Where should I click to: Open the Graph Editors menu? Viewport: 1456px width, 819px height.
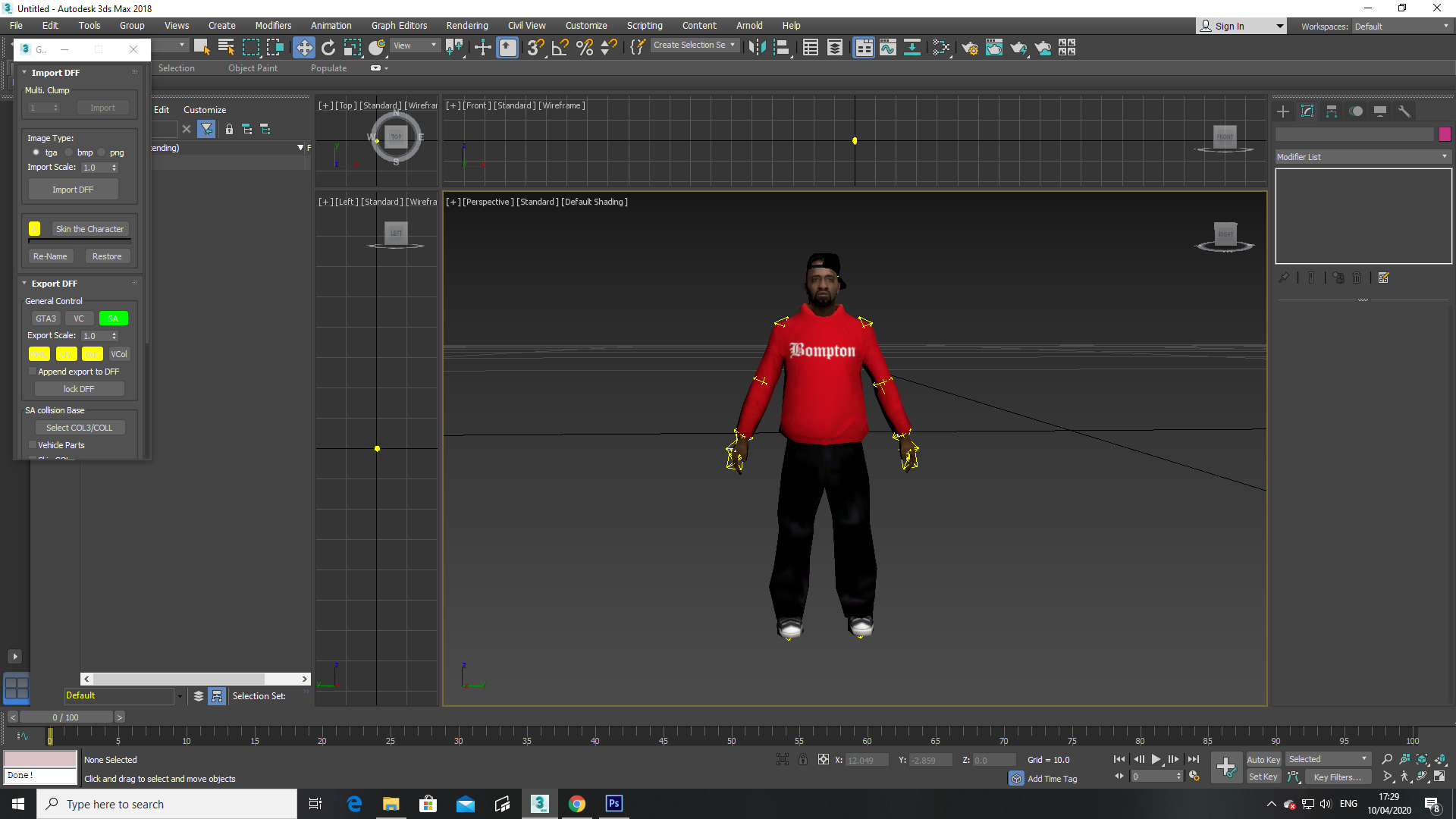[x=399, y=26]
